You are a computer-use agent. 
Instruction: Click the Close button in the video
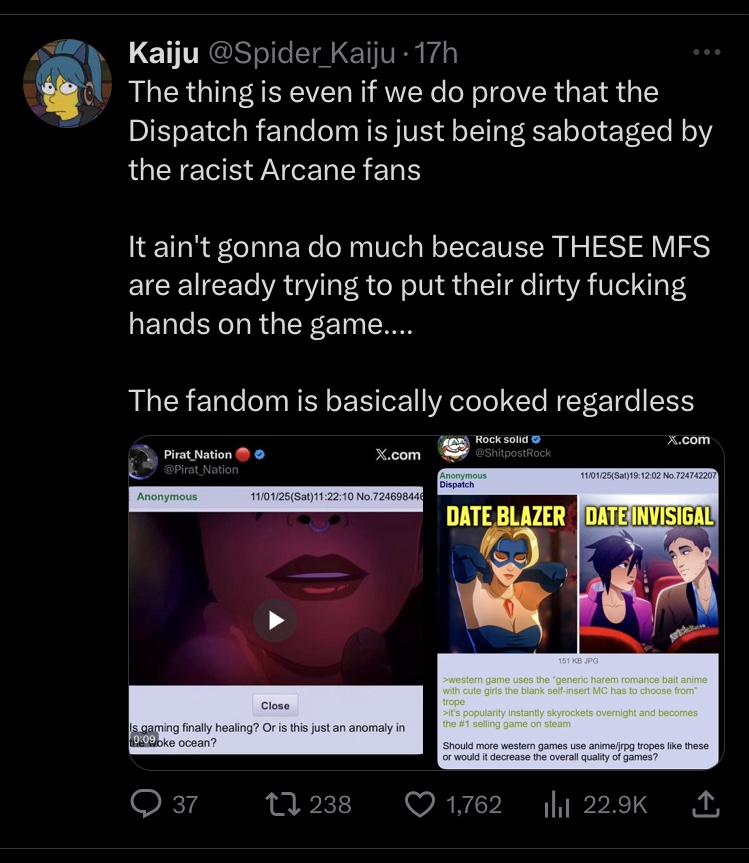[275, 705]
